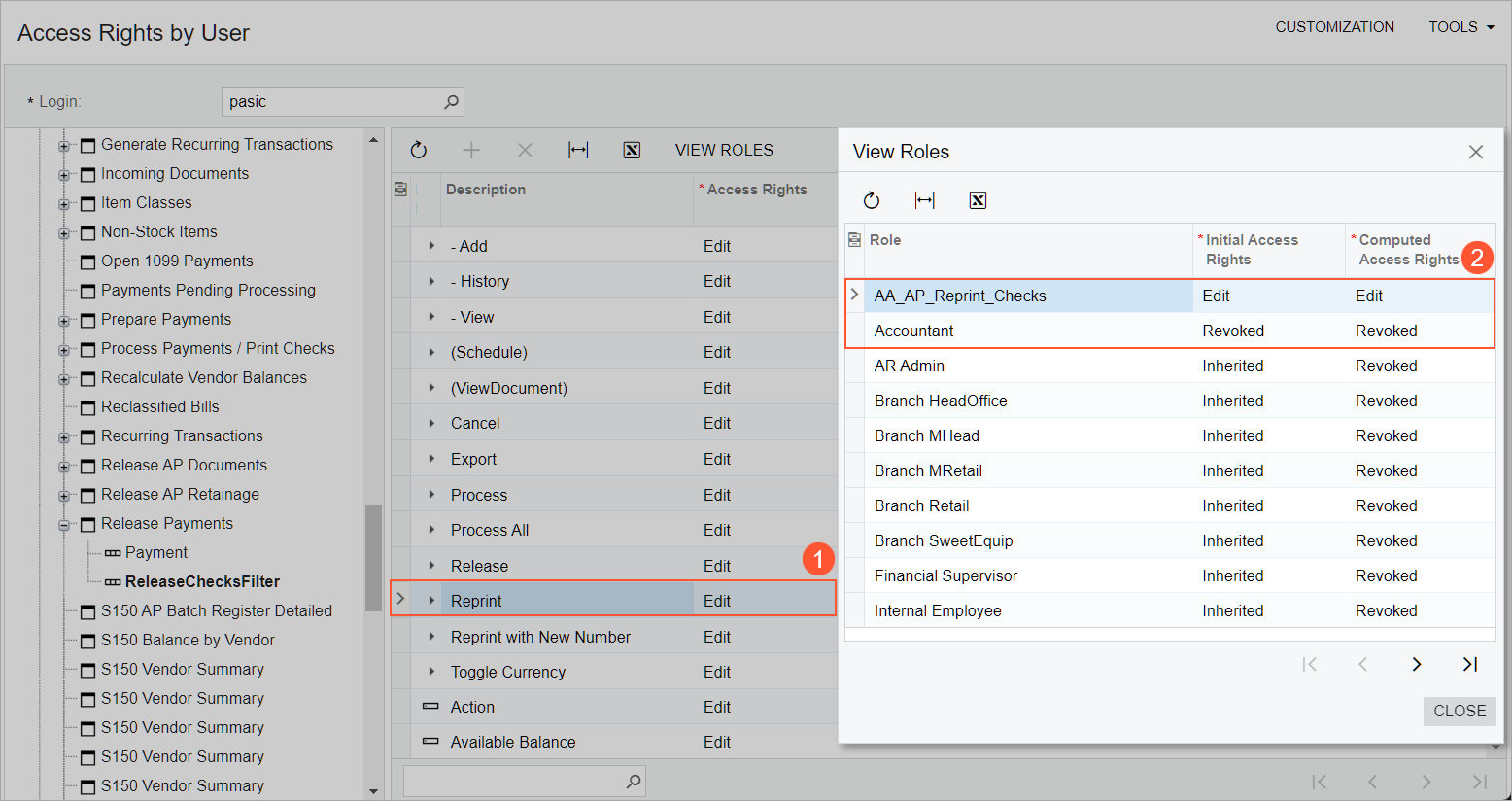Click fit columns icon in main toolbar
1512x801 pixels.
click(x=578, y=150)
